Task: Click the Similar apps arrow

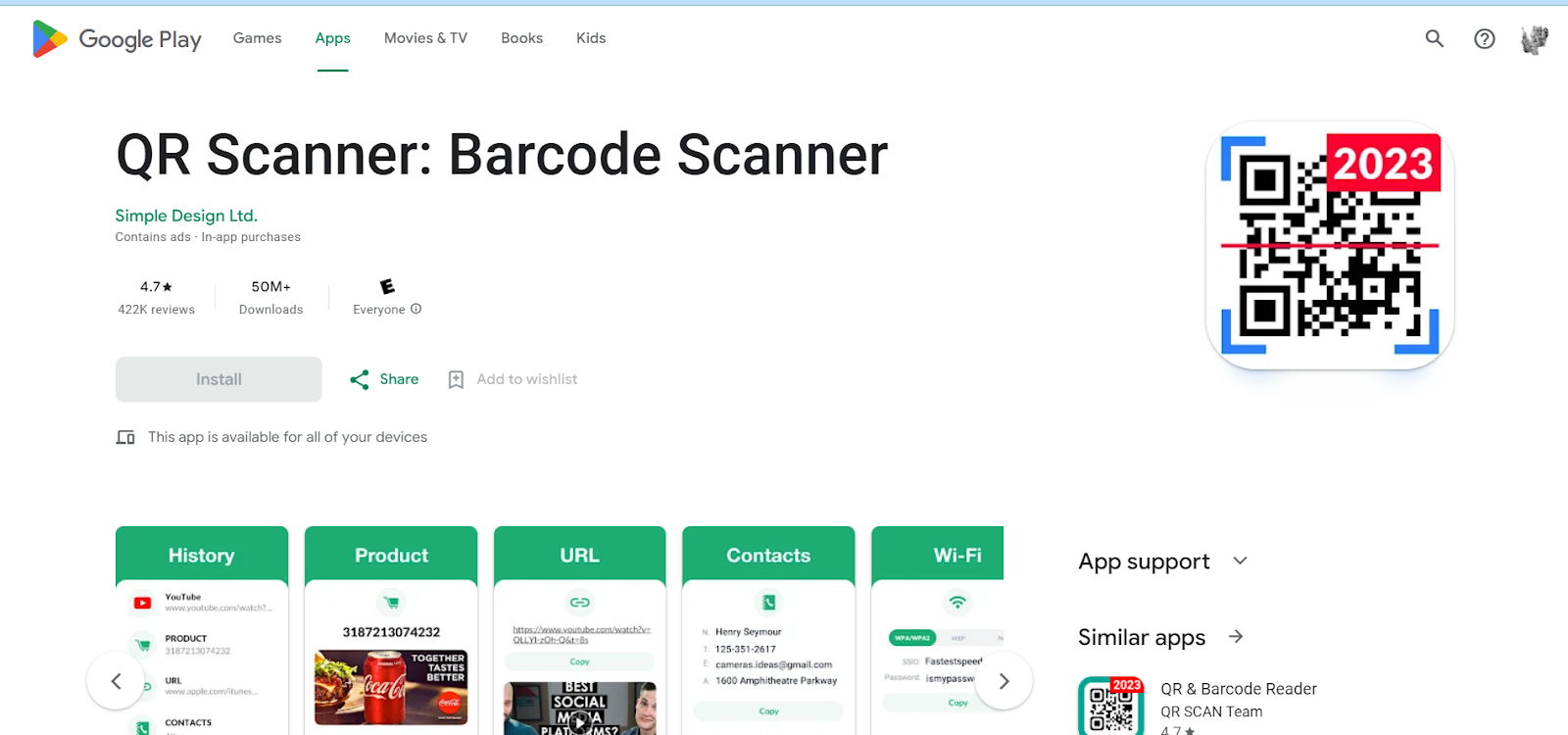Action: pyautogui.click(x=1236, y=637)
